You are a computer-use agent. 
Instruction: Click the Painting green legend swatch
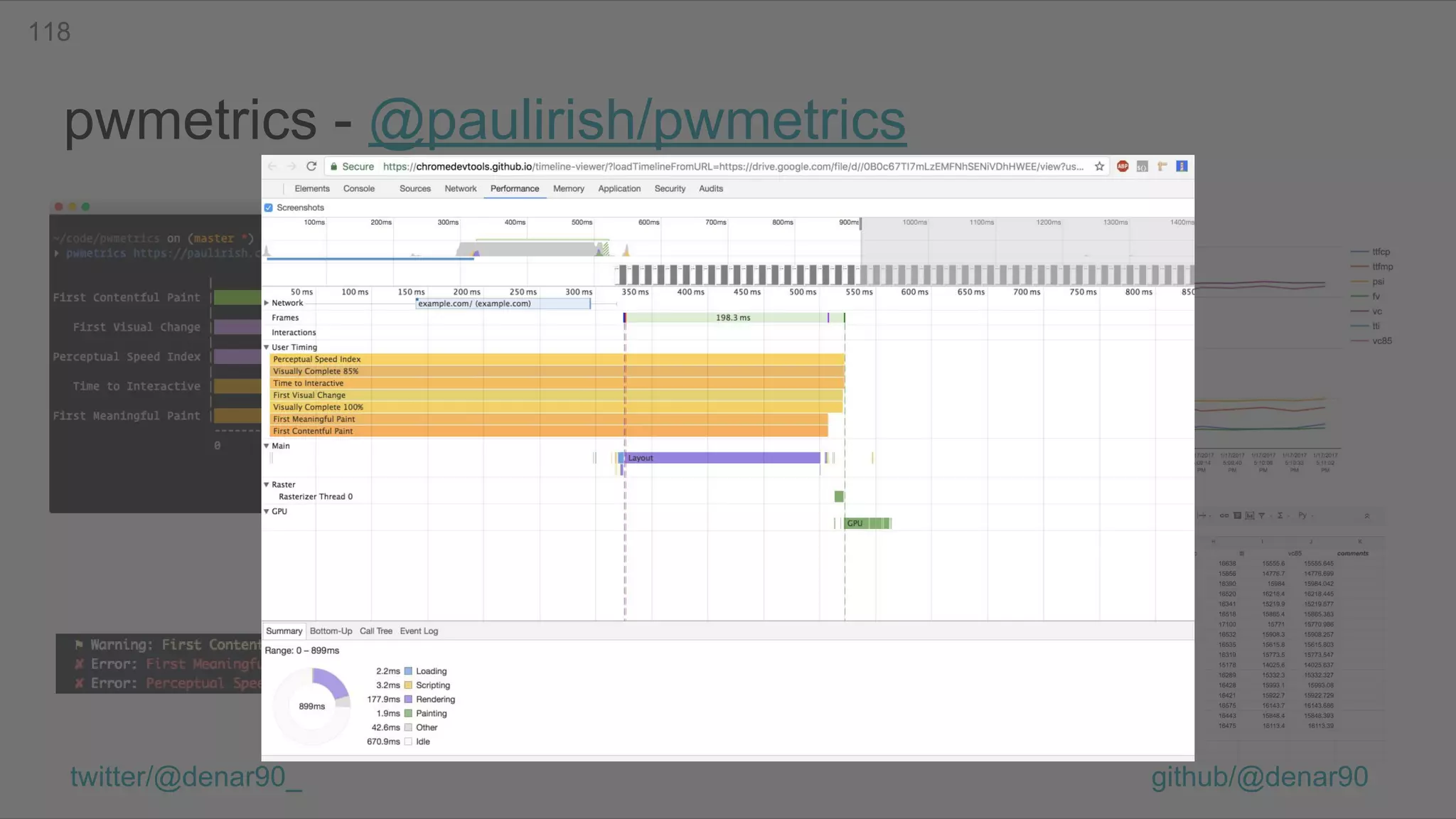409,714
